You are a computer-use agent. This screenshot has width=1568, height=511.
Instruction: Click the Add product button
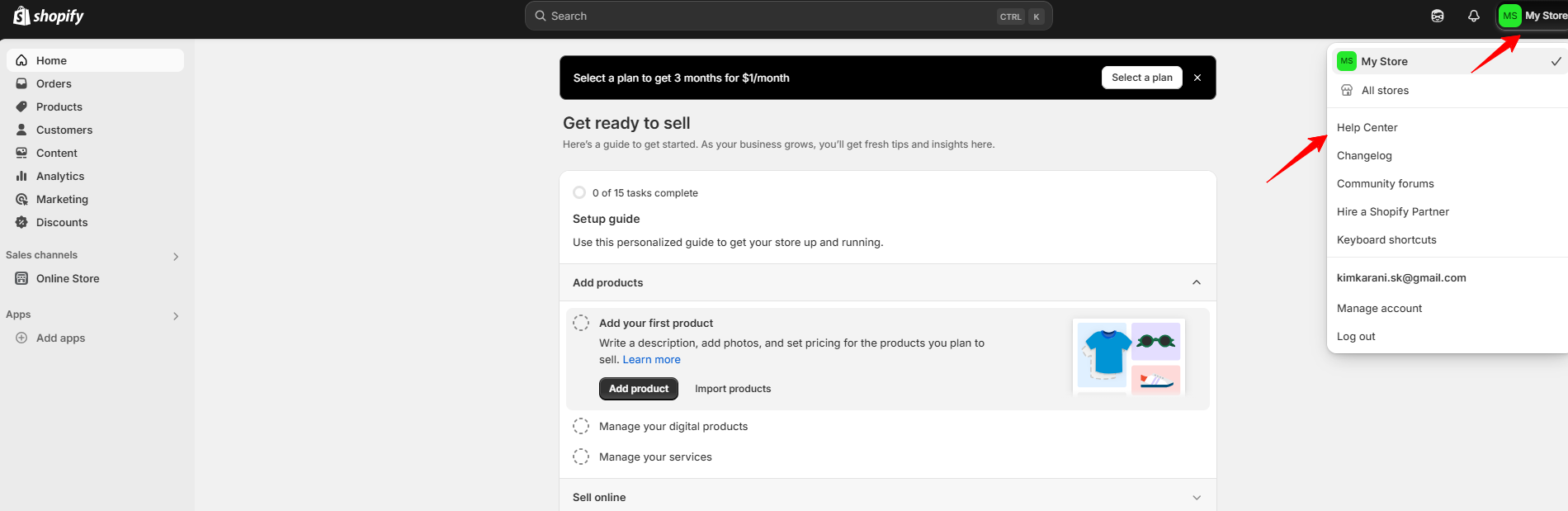point(638,389)
